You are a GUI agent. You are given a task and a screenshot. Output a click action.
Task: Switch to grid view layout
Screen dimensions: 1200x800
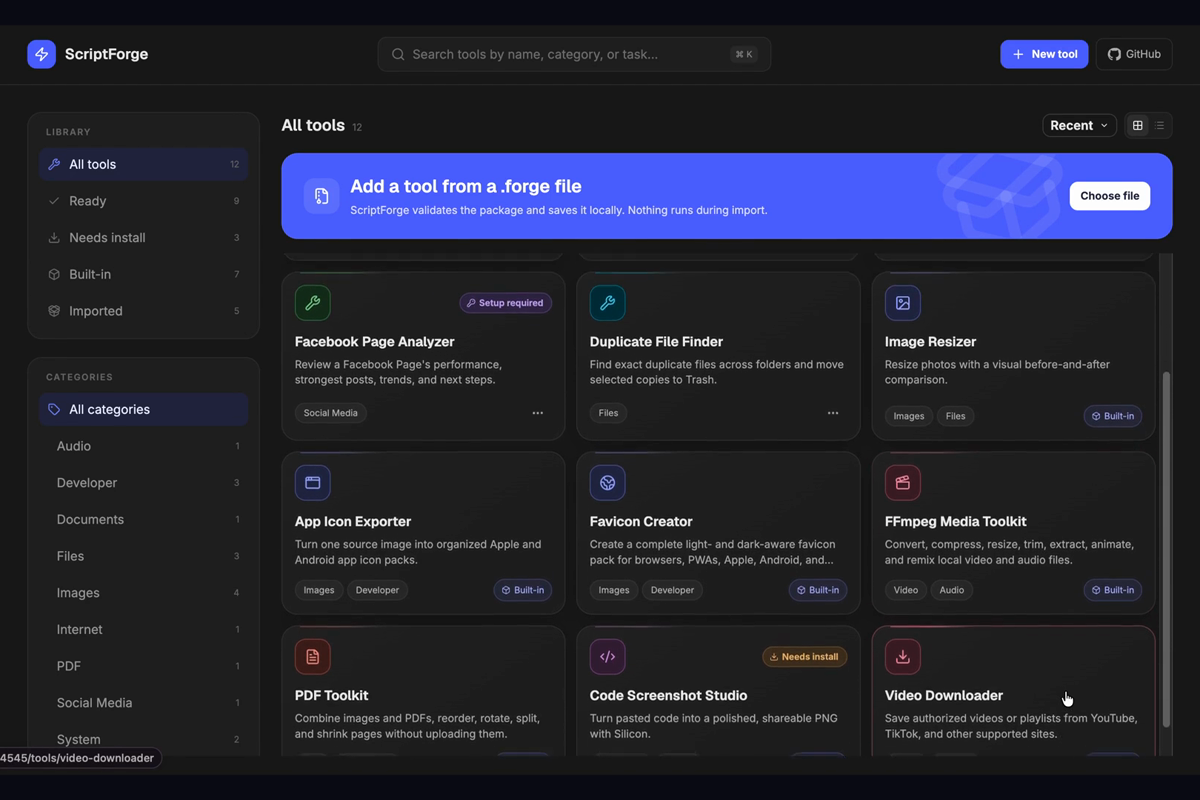click(1137, 126)
